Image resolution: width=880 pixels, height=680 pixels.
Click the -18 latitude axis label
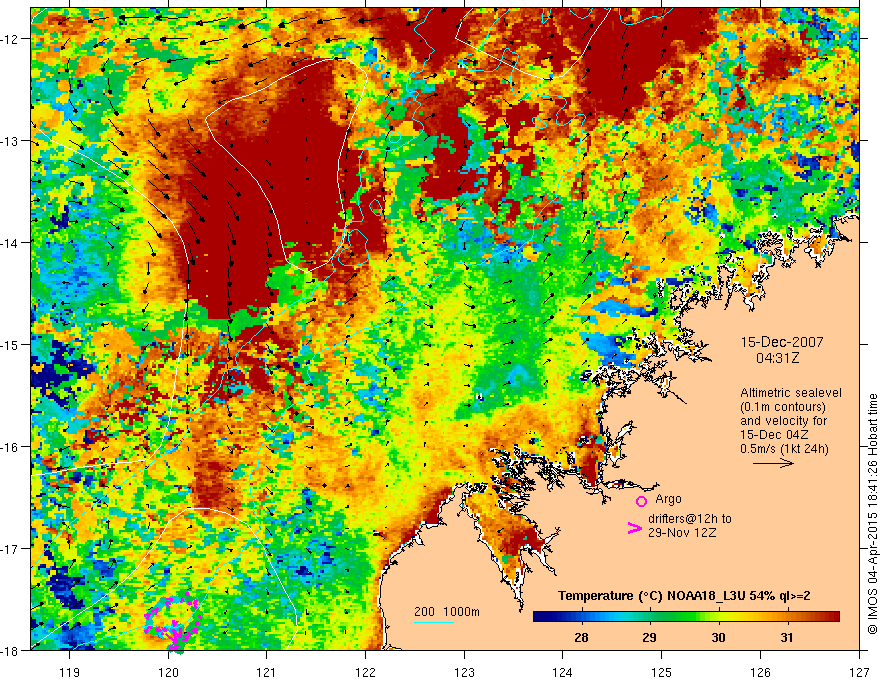[10, 650]
